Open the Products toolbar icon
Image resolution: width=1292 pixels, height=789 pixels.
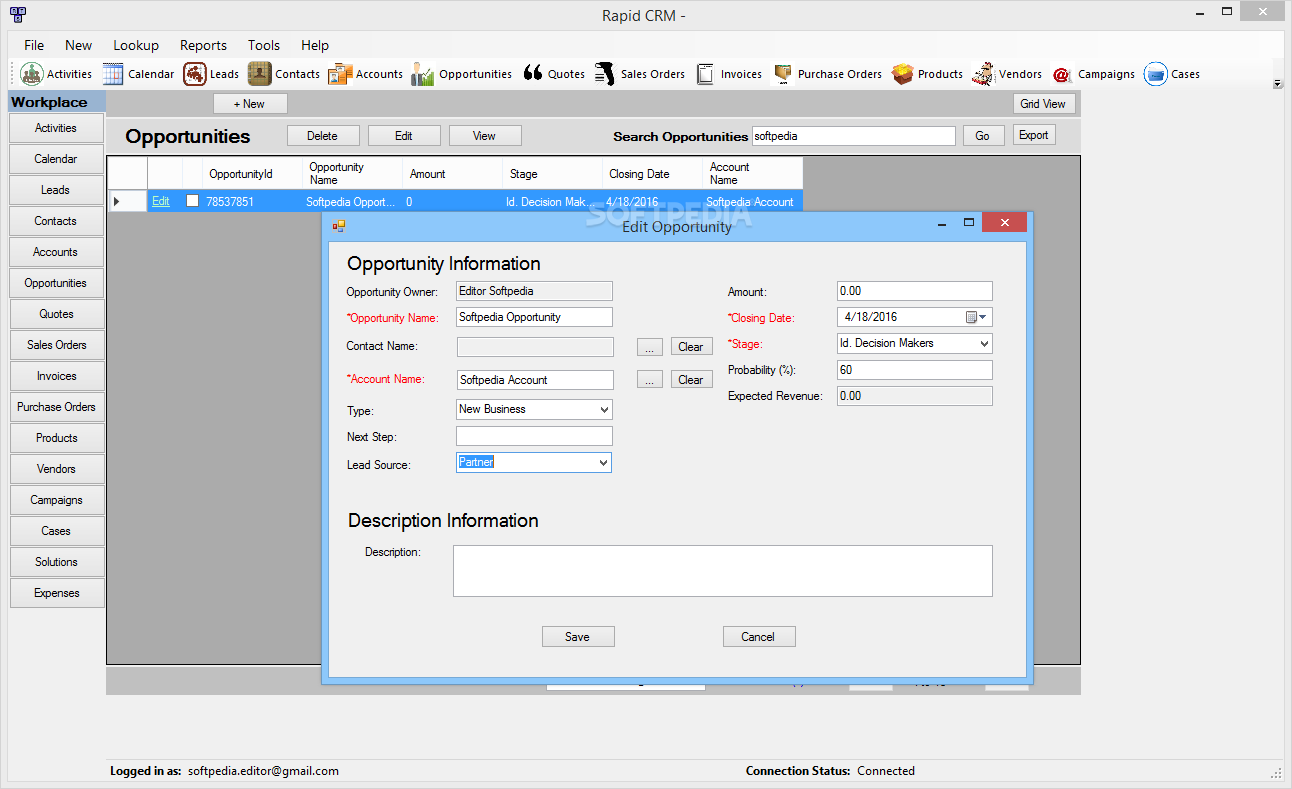tap(903, 74)
